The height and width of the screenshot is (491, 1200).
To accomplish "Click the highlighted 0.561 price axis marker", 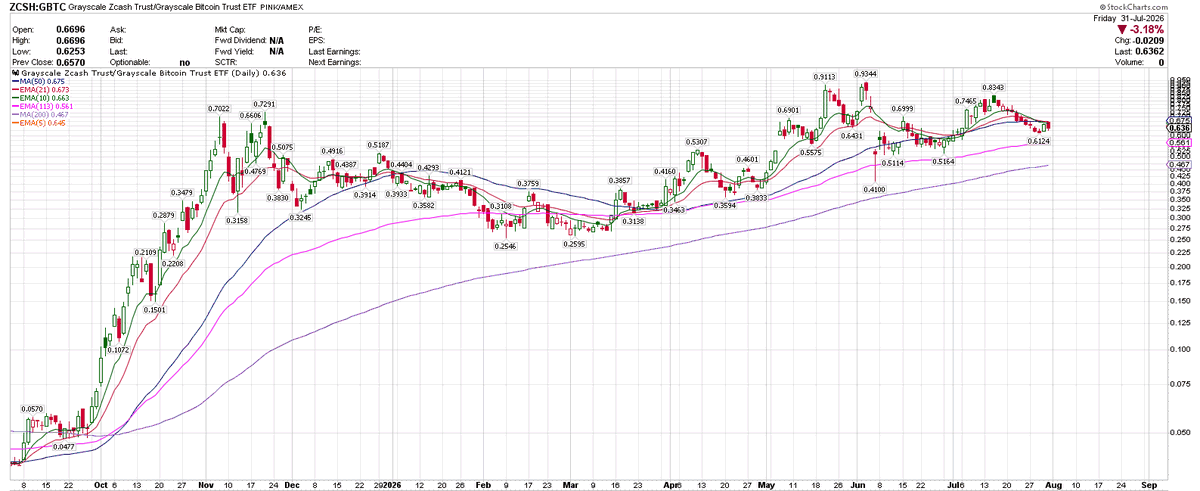I will (x=1178, y=143).
